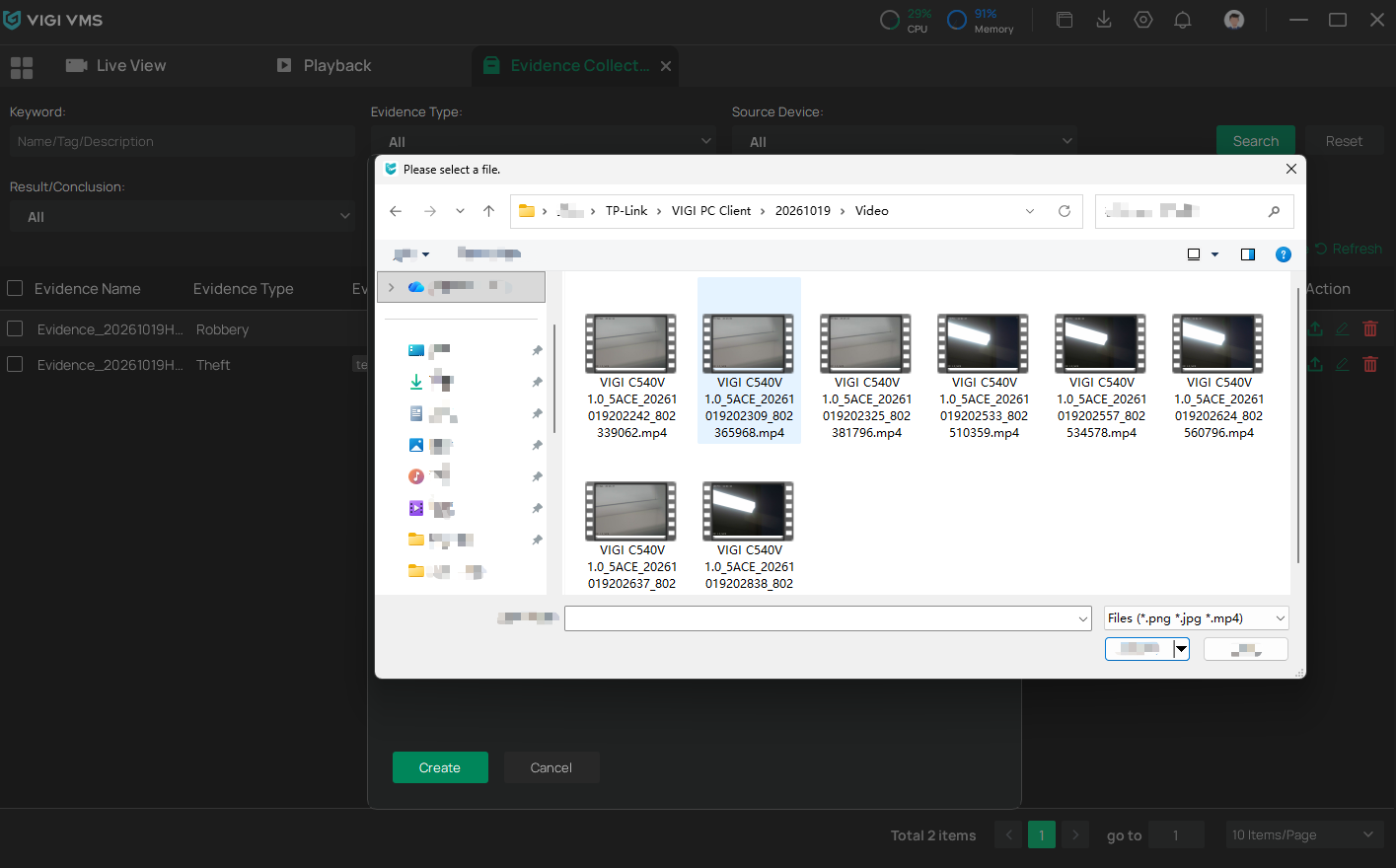This screenshot has width=1396, height=868.
Task: Select video file ending 510359.mp4
Action: tap(984, 376)
